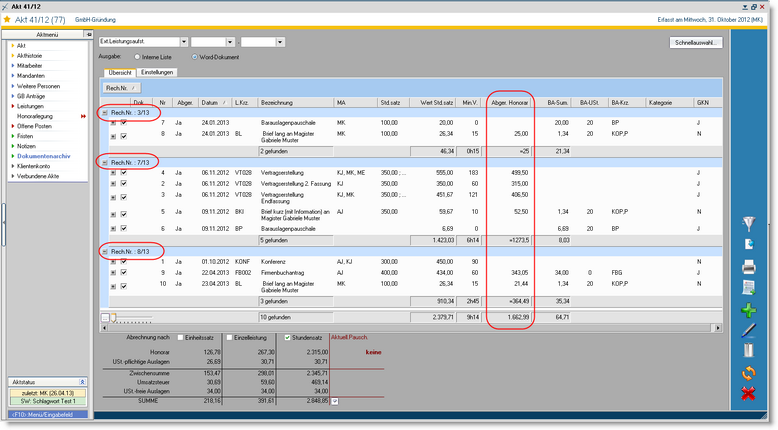Expand row details for Nr 6 Barauslagenpauschale

pos(113,229)
